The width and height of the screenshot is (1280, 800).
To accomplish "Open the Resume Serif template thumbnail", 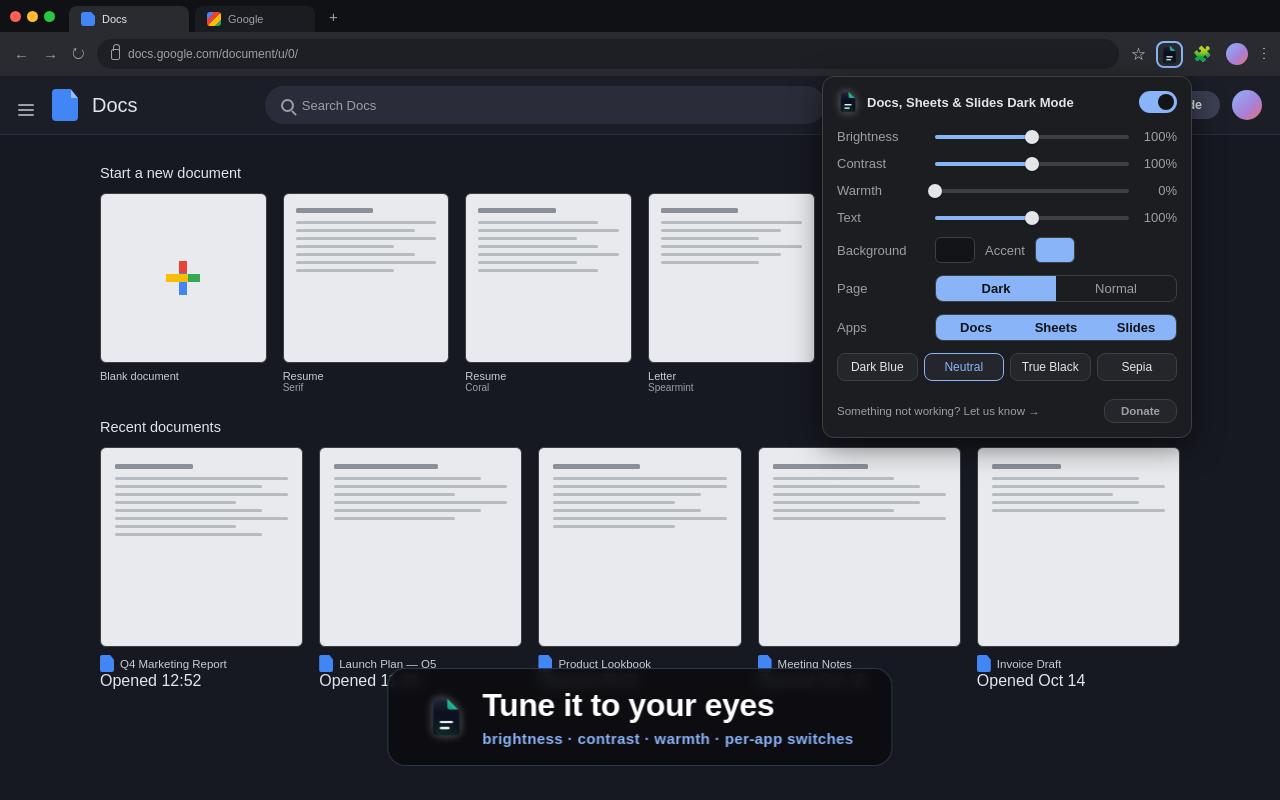I will (x=366, y=278).
